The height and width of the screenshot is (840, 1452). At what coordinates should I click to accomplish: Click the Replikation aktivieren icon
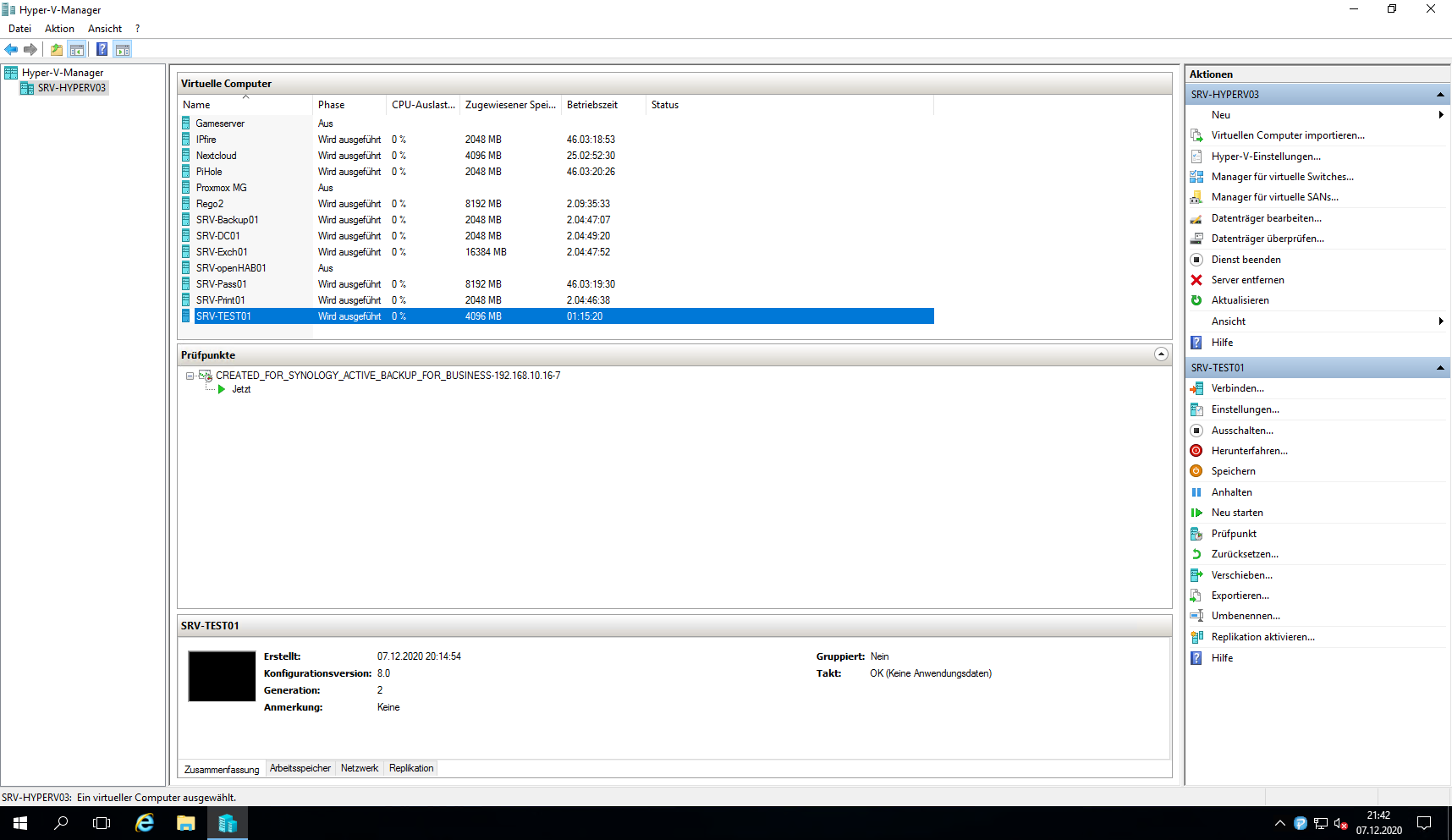1196,637
